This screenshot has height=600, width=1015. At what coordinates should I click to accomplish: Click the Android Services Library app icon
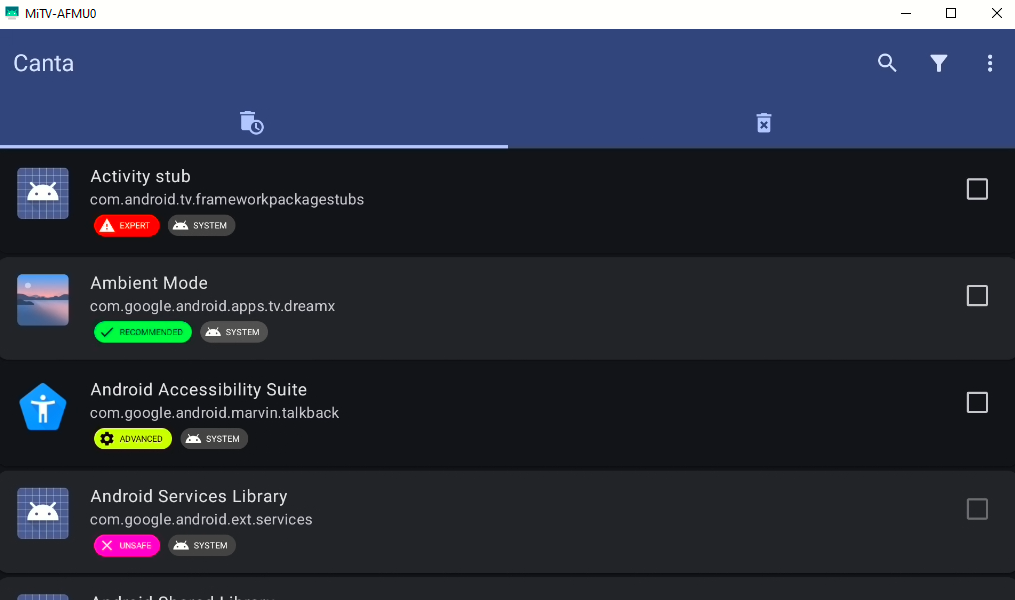(43, 513)
